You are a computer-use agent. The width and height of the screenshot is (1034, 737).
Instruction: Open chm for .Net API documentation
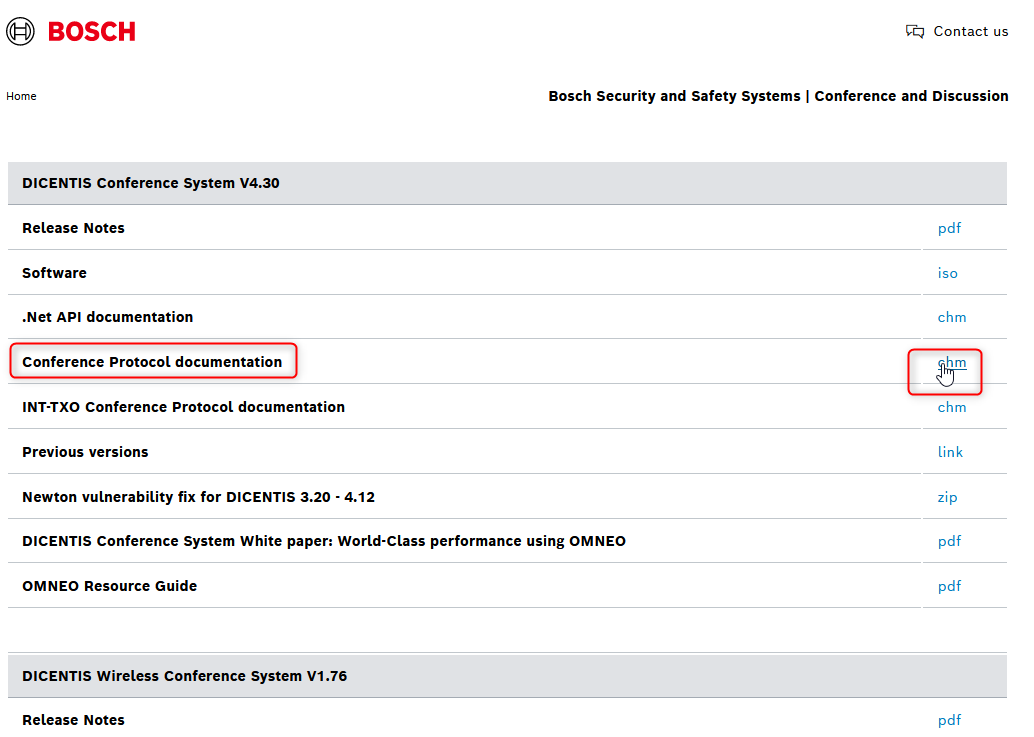pyautogui.click(x=951, y=317)
